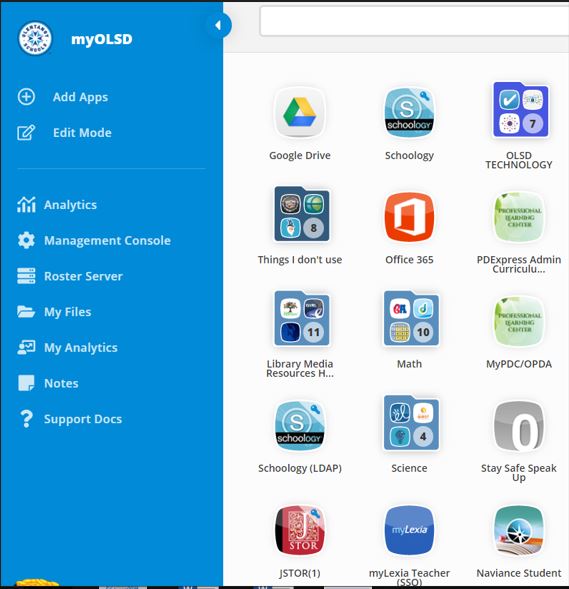
Task: Click the myOLSD district logo
Action: pos(35,38)
